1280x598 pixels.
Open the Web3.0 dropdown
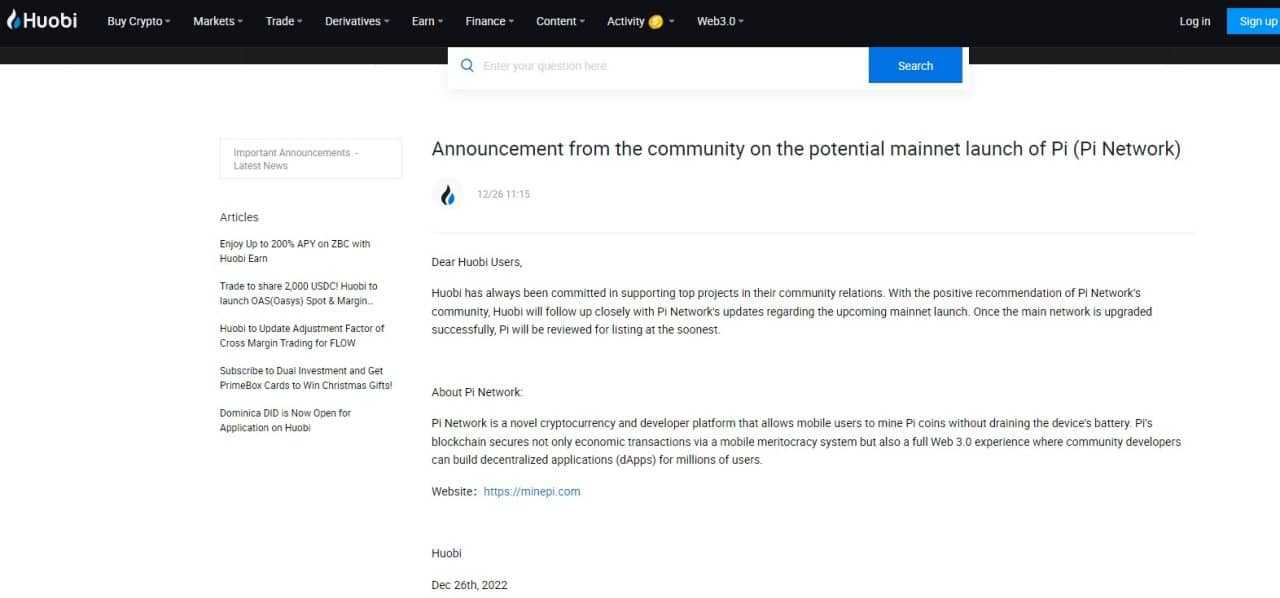(x=720, y=21)
